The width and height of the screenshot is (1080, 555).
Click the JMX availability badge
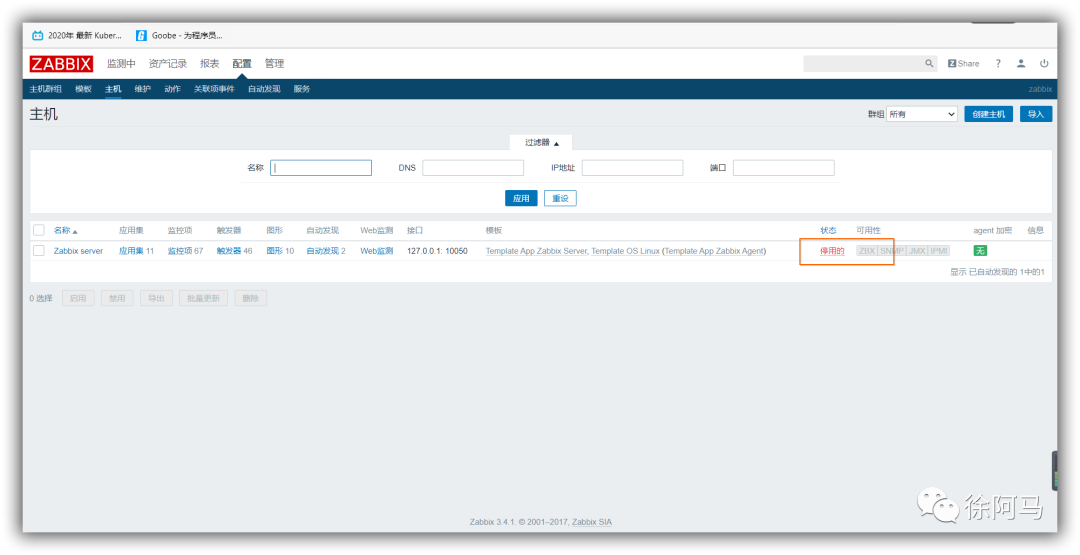click(917, 251)
